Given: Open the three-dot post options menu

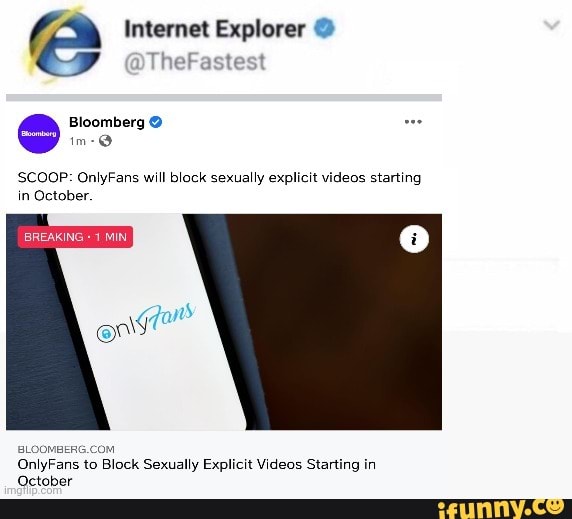Looking at the screenshot, I should pyautogui.click(x=413, y=122).
